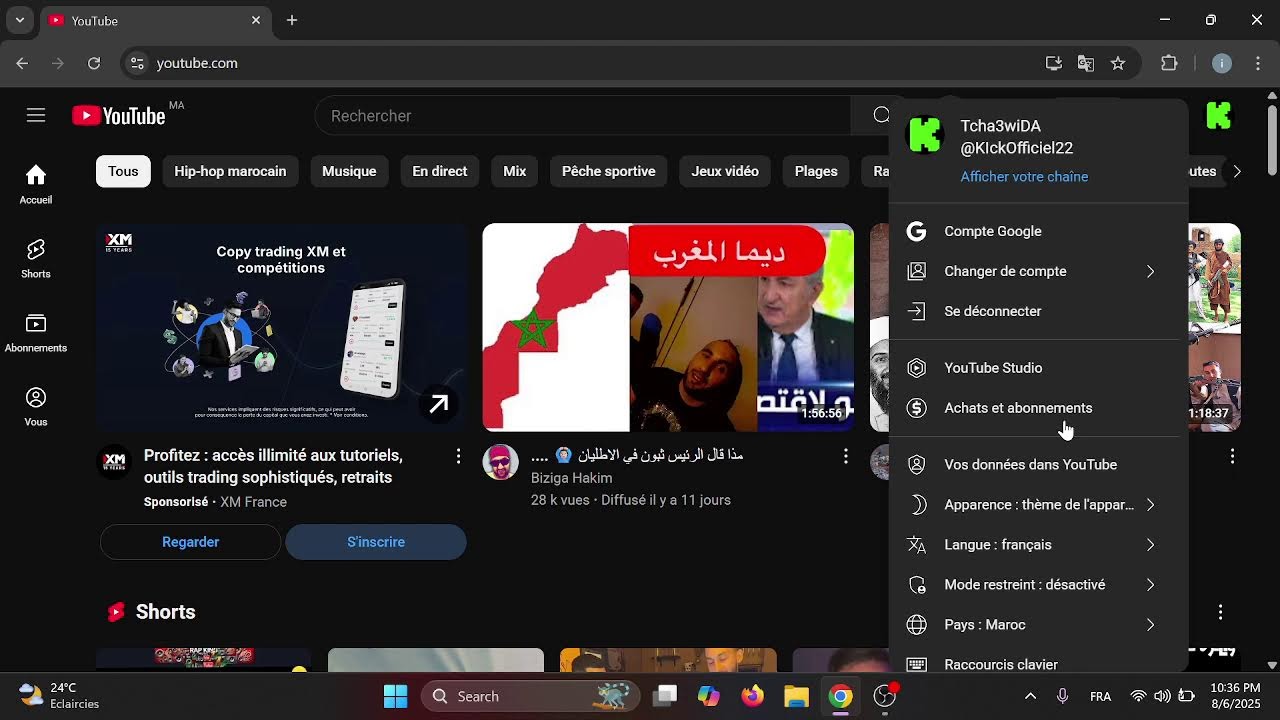
Task: Open File Explorer from taskbar
Action: click(796, 696)
